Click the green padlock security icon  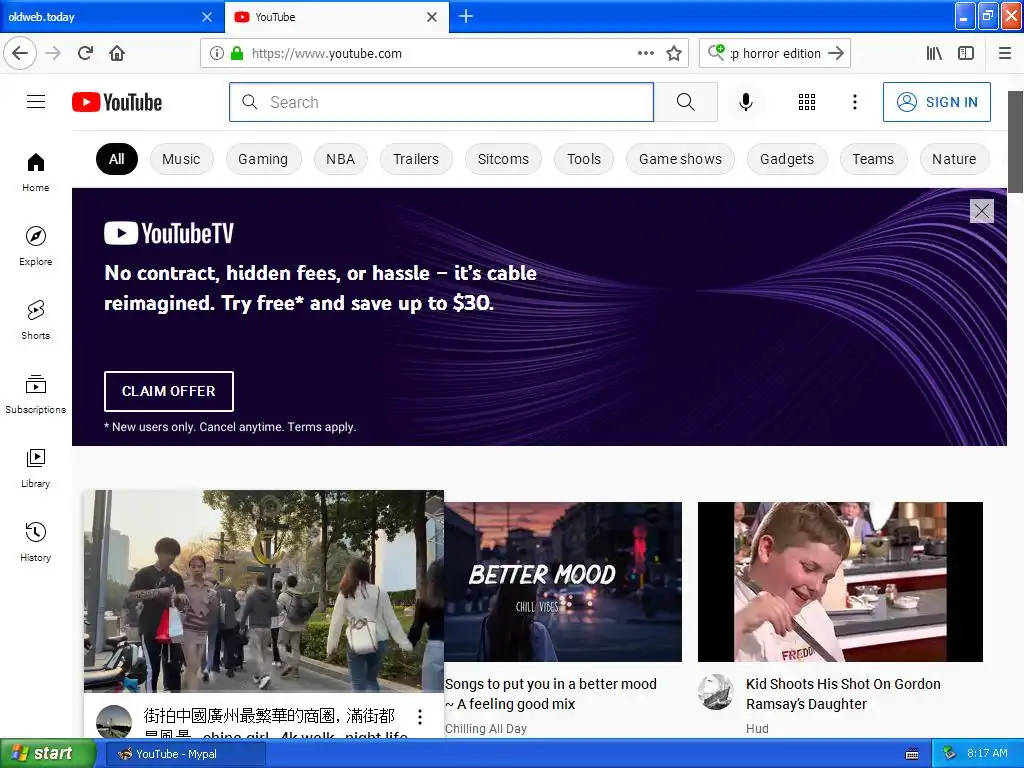tap(237, 54)
